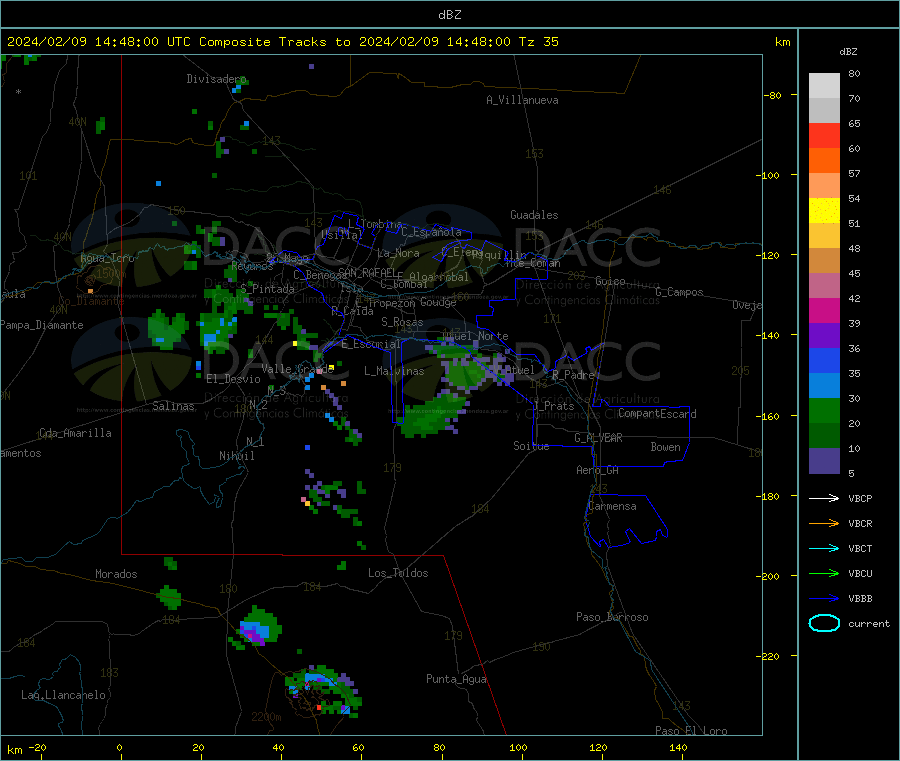
Task: Click the 'L_Malvinas' map label
Action: coord(394,371)
